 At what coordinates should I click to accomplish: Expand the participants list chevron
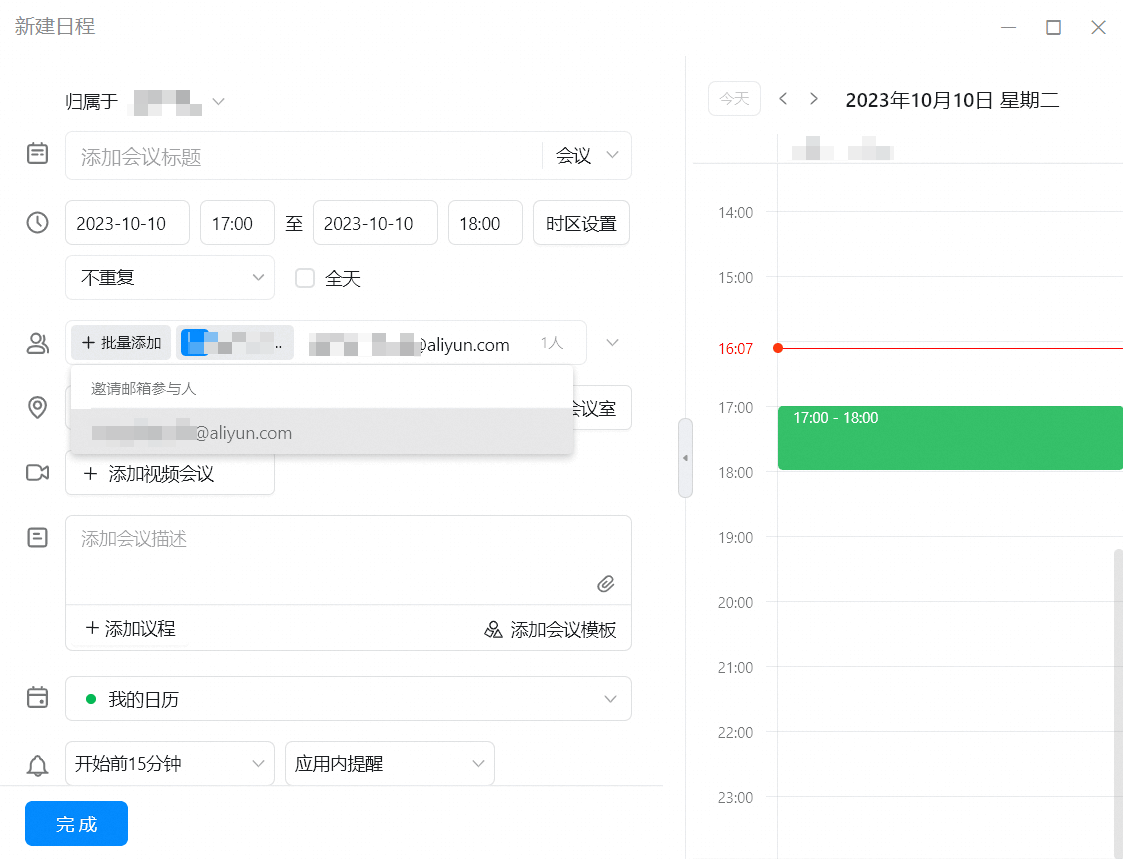[x=612, y=342]
